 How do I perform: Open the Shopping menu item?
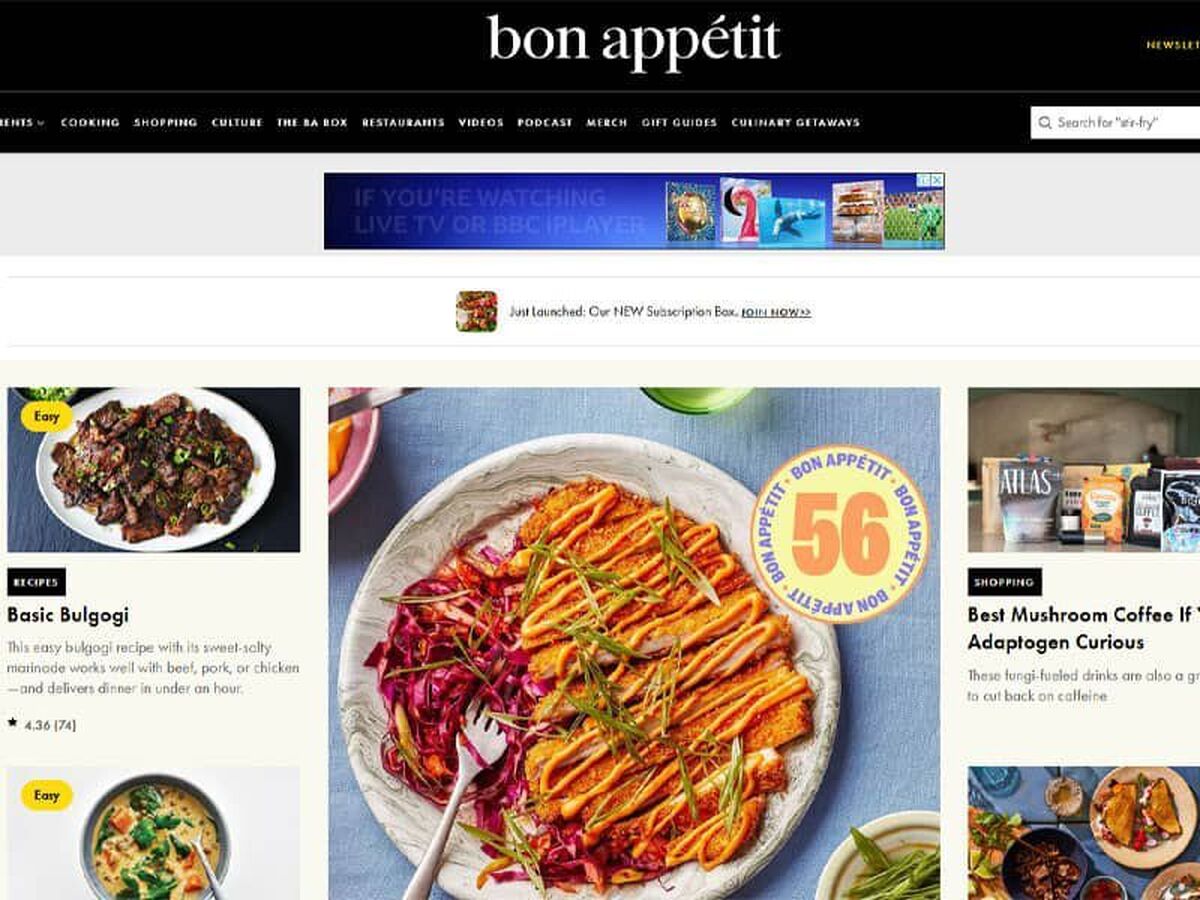(166, 122)
